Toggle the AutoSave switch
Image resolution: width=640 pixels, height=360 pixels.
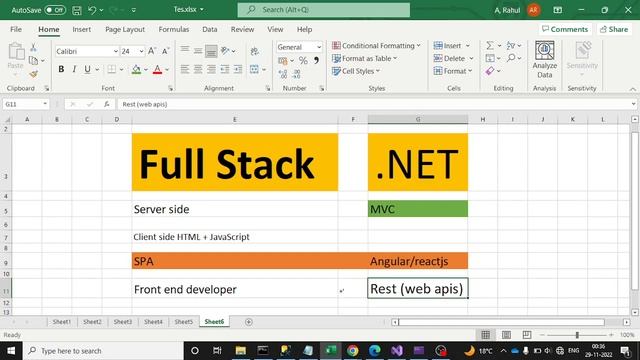55,10
